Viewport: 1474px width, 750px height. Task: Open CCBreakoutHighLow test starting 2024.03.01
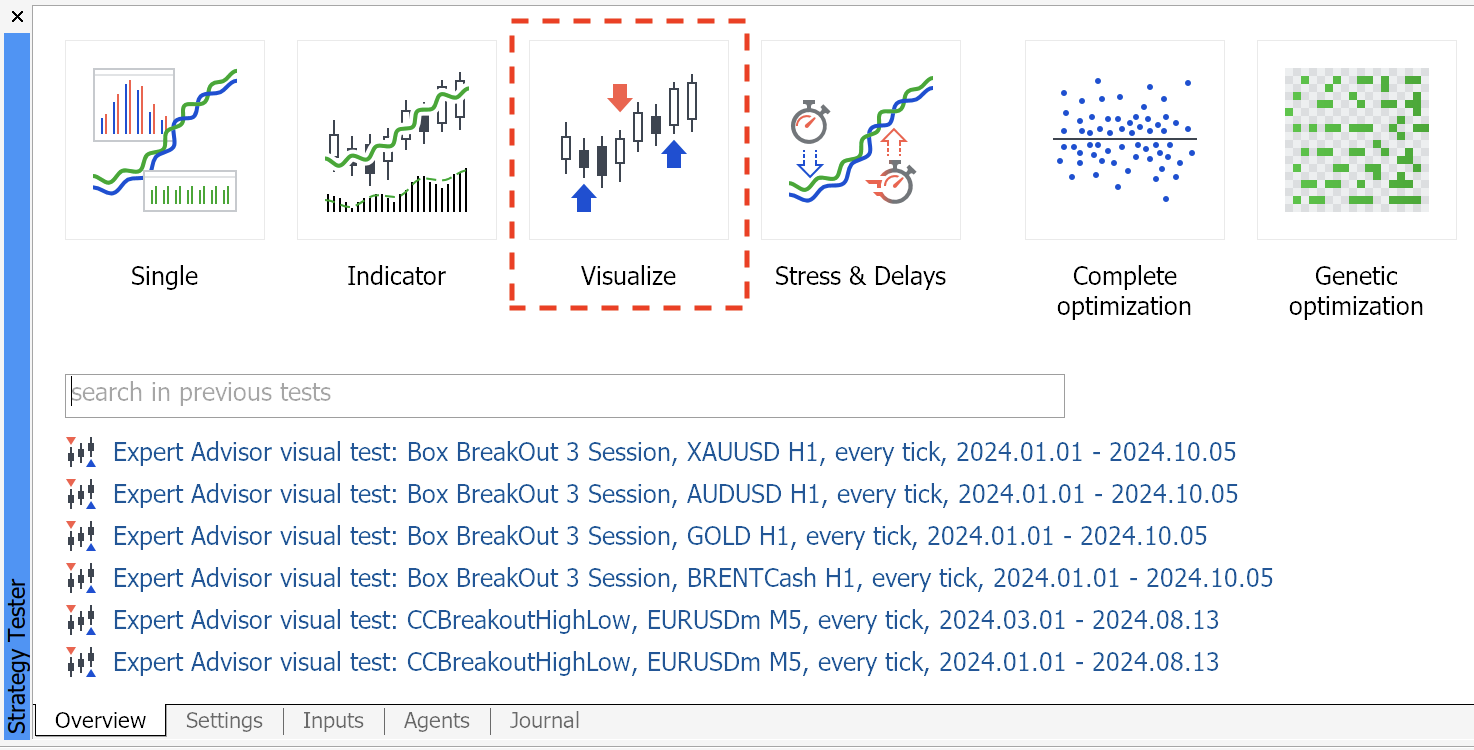[x=666, y=621]
